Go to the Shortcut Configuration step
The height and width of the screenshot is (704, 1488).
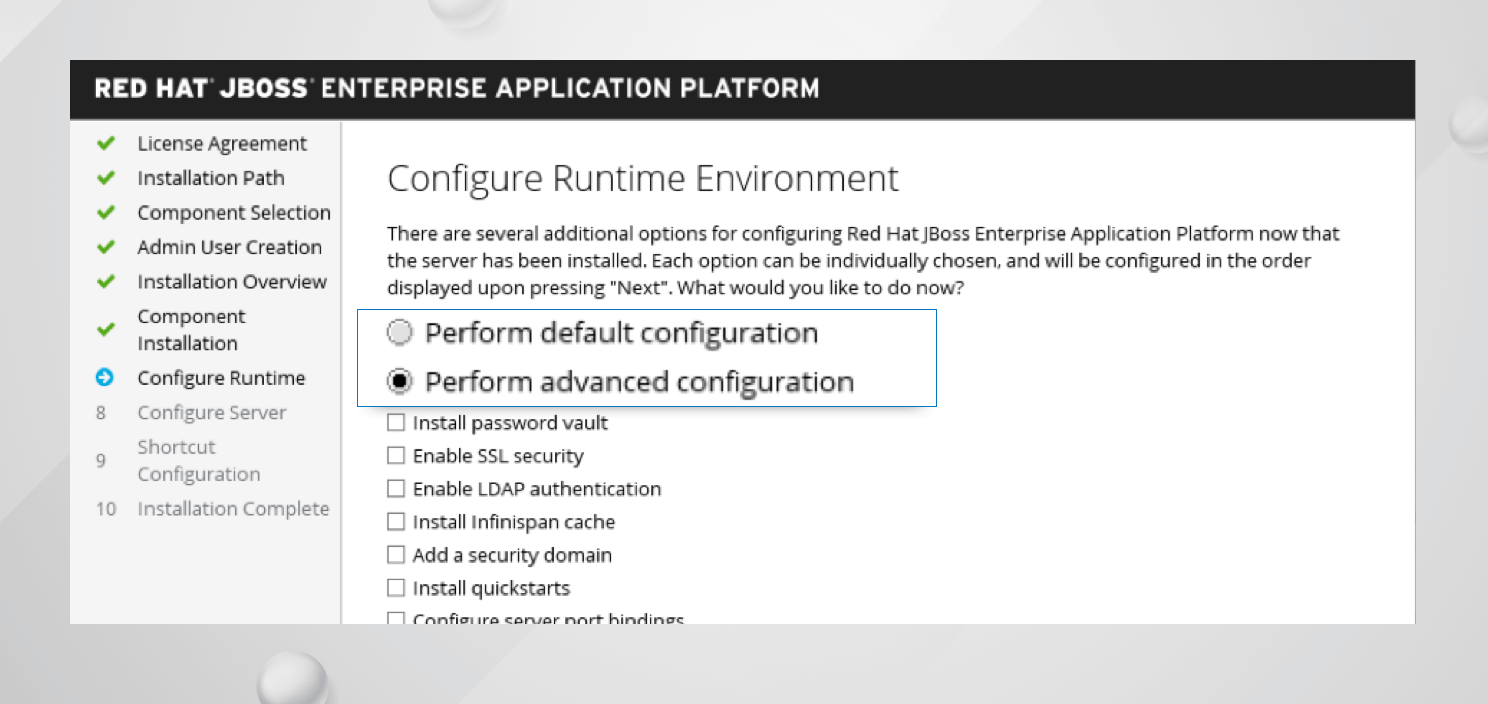tap(198, 461)
